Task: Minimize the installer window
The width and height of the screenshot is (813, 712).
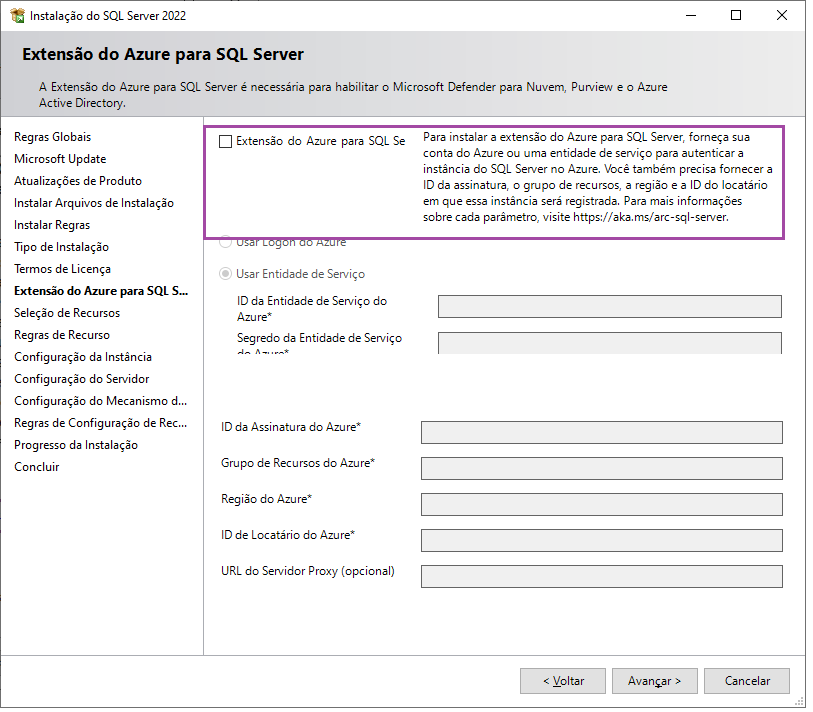Action: 691,16
